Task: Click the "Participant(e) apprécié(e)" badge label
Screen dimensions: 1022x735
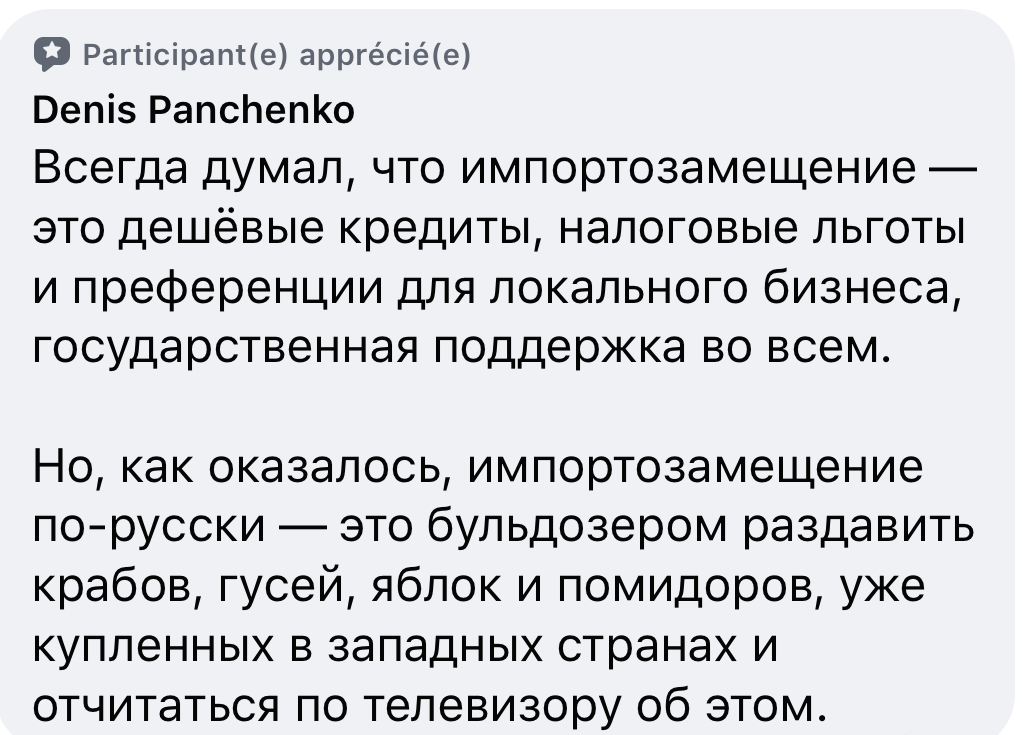Action: tap(272, 56)
